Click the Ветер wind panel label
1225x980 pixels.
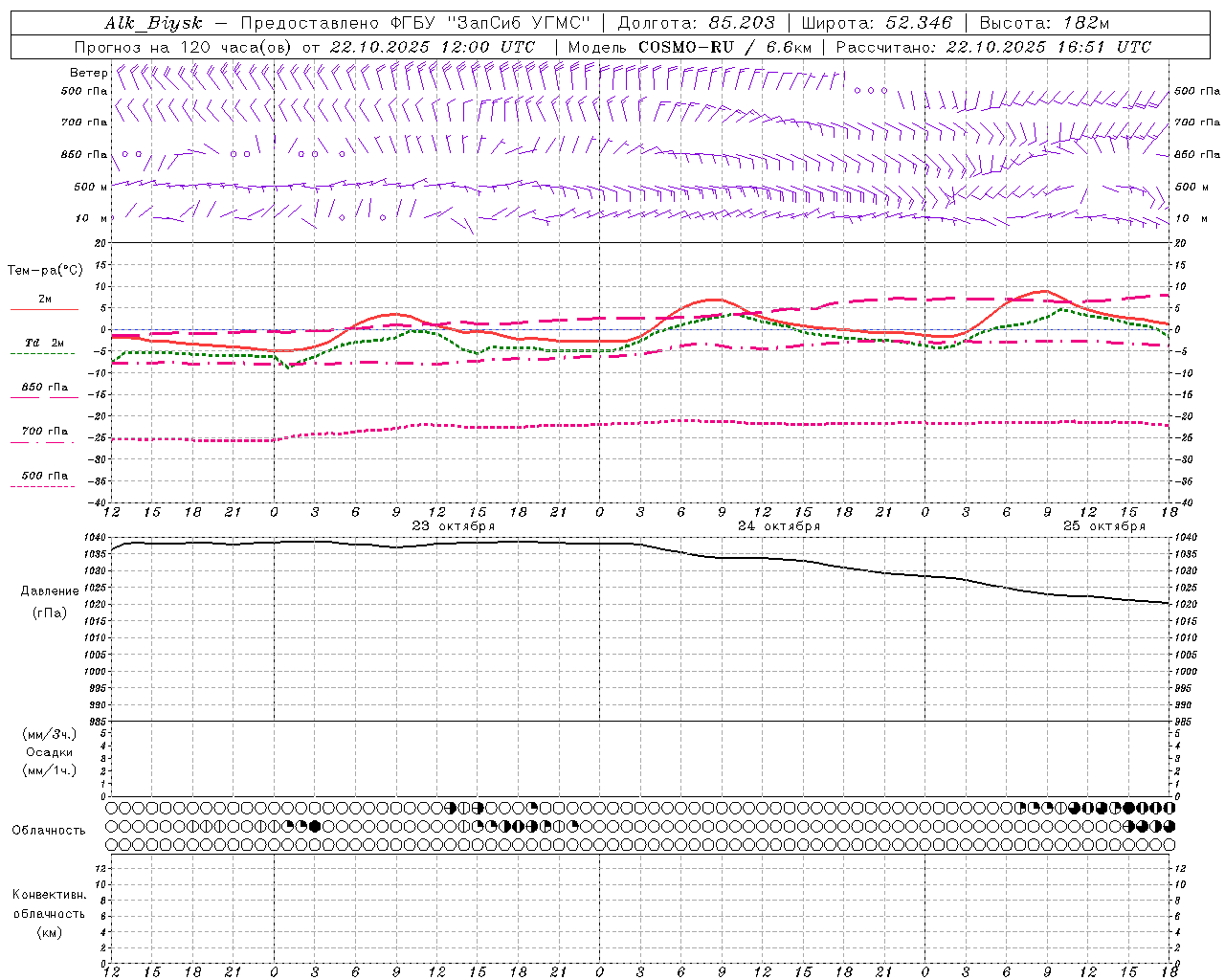click(x=88, y=73)
